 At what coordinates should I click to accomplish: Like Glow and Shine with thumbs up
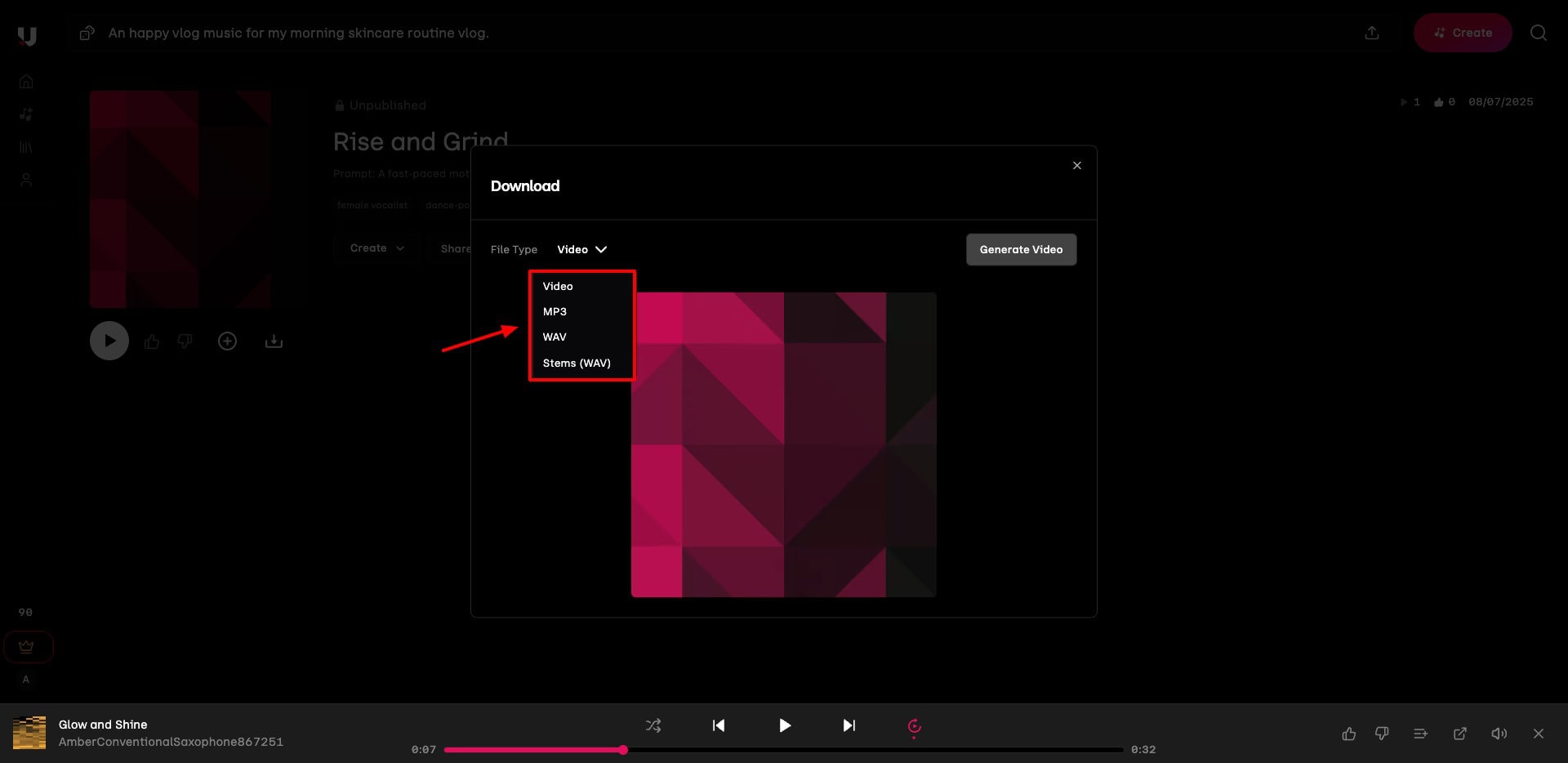coord(1349,734)
